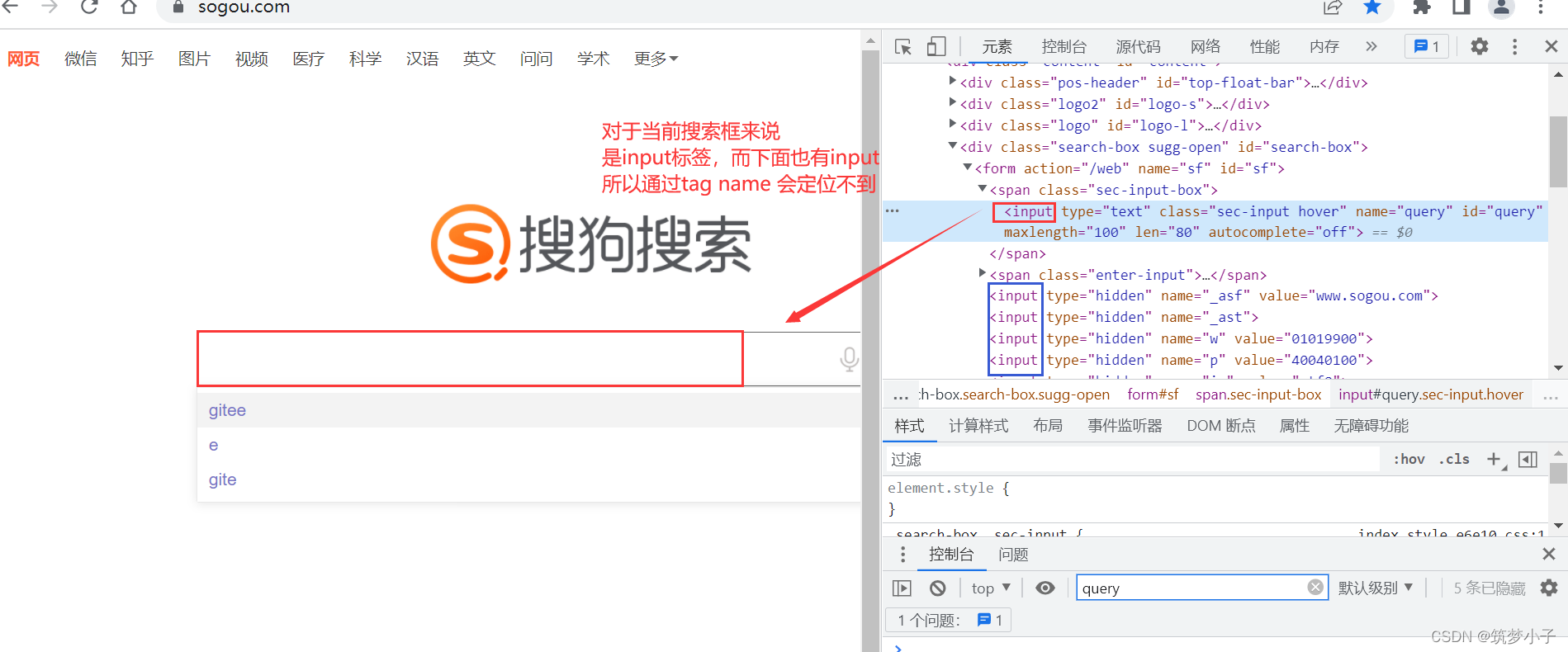Viewport: 1568px width, 652px height.
Task: Switch to the 网络 tab
Action: click(x=1206, y=47)
